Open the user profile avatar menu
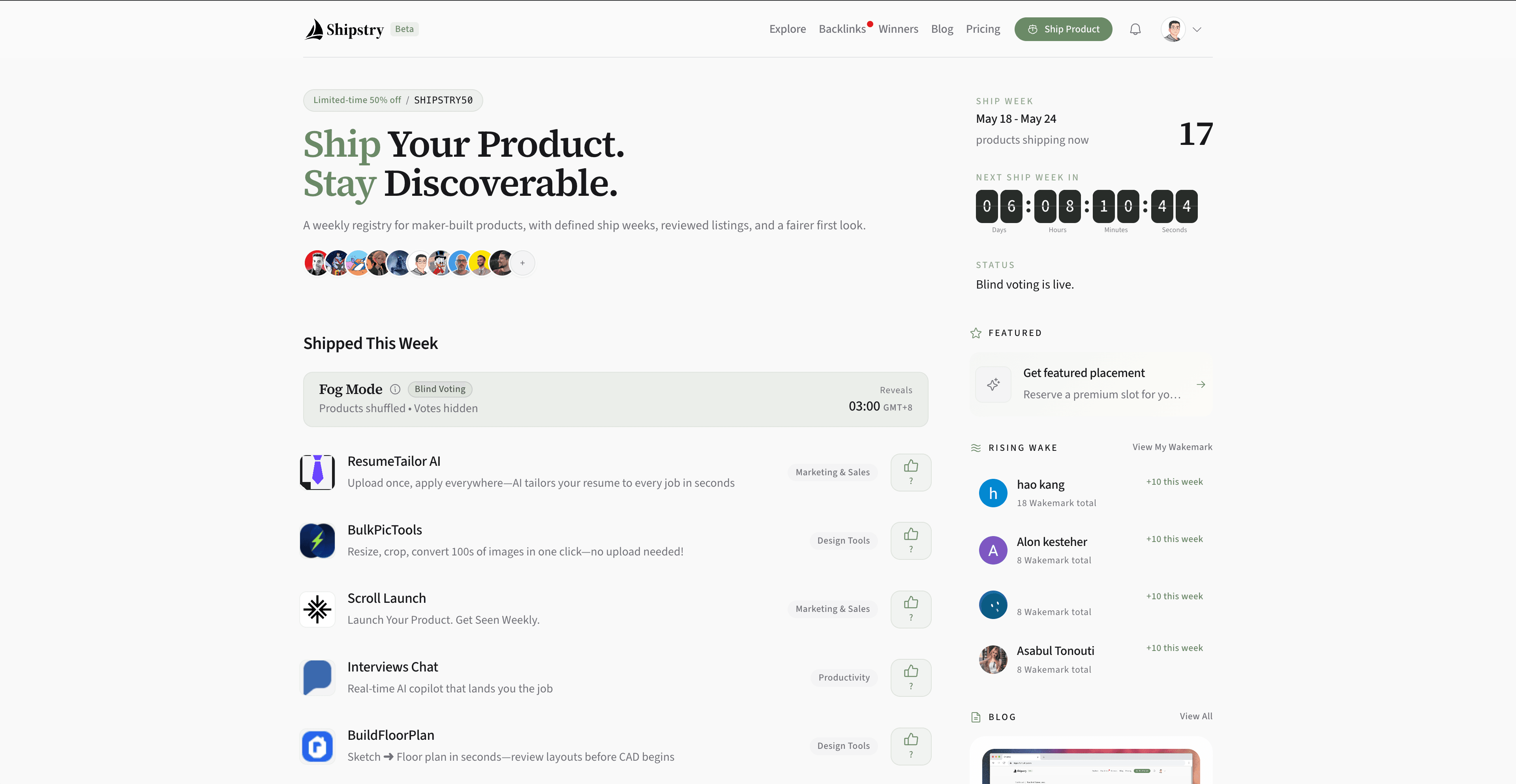1516x784 pixels. pyautogui.click(x=1173, y=30)
